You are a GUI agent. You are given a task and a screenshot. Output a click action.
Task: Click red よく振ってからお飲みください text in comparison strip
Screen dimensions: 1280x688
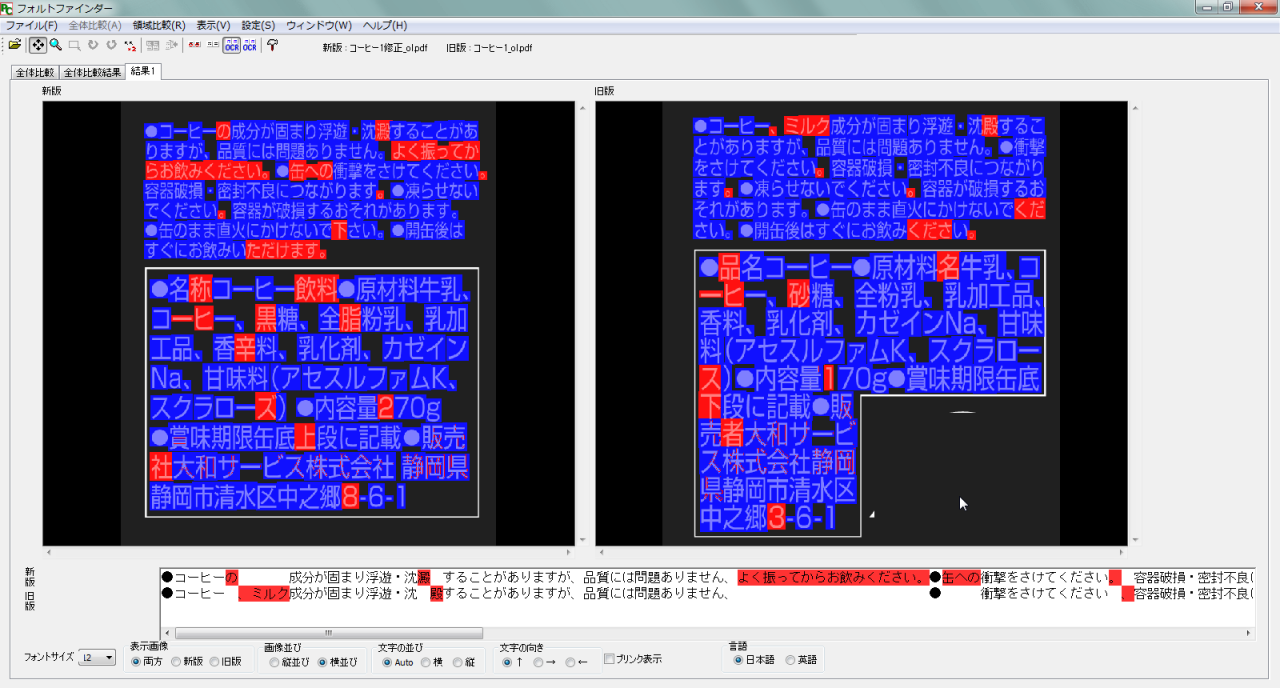(831, 577)
